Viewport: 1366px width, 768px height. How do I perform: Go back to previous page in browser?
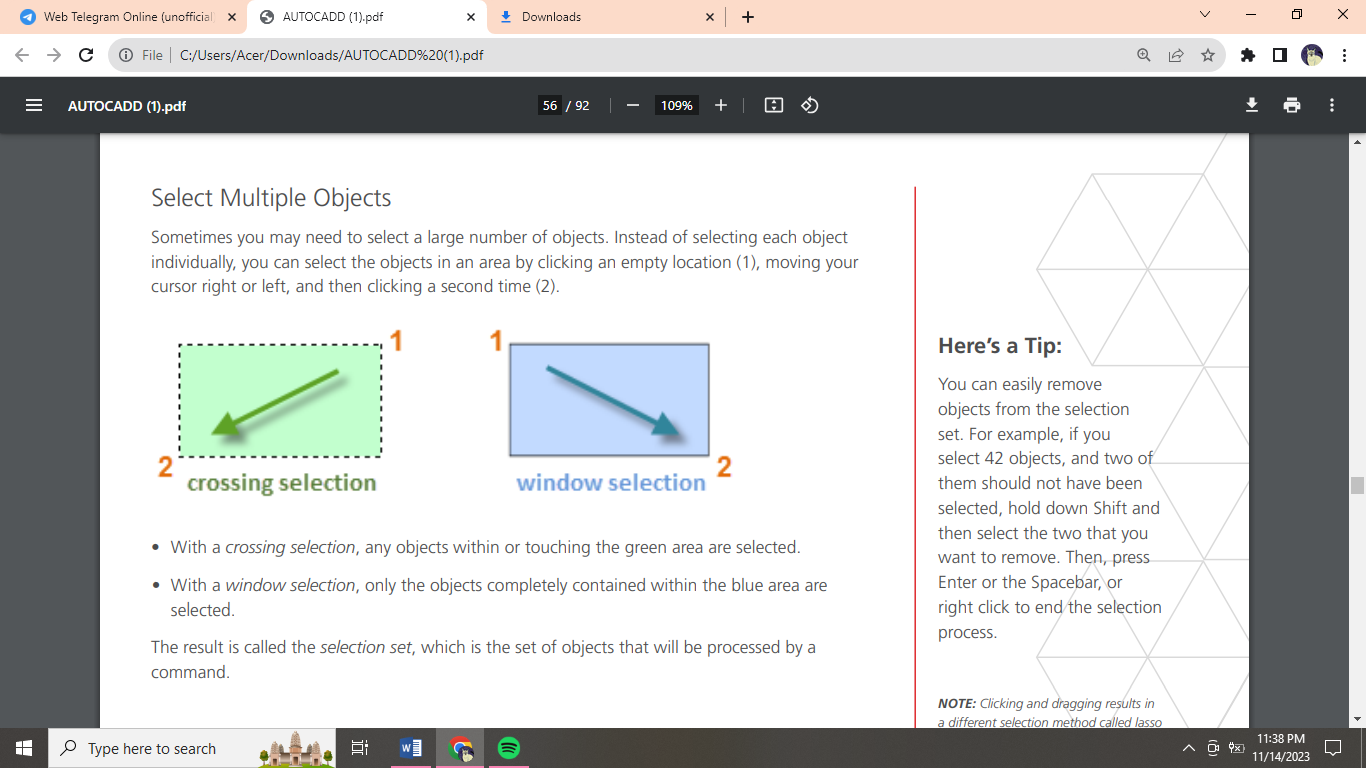(x=22, y=55)
